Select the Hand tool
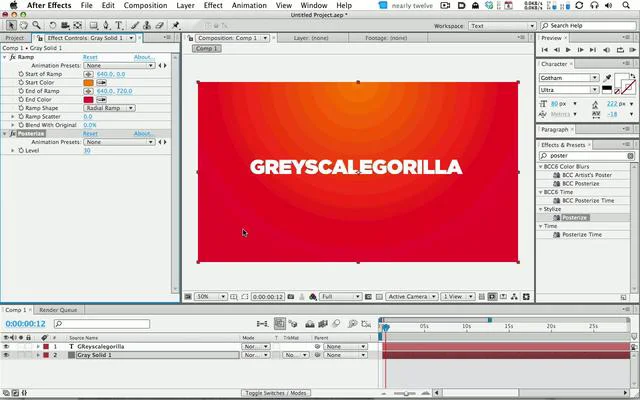The height and width of the screenshot is (400, 640). pyautogui.click(x=24, y=25)
